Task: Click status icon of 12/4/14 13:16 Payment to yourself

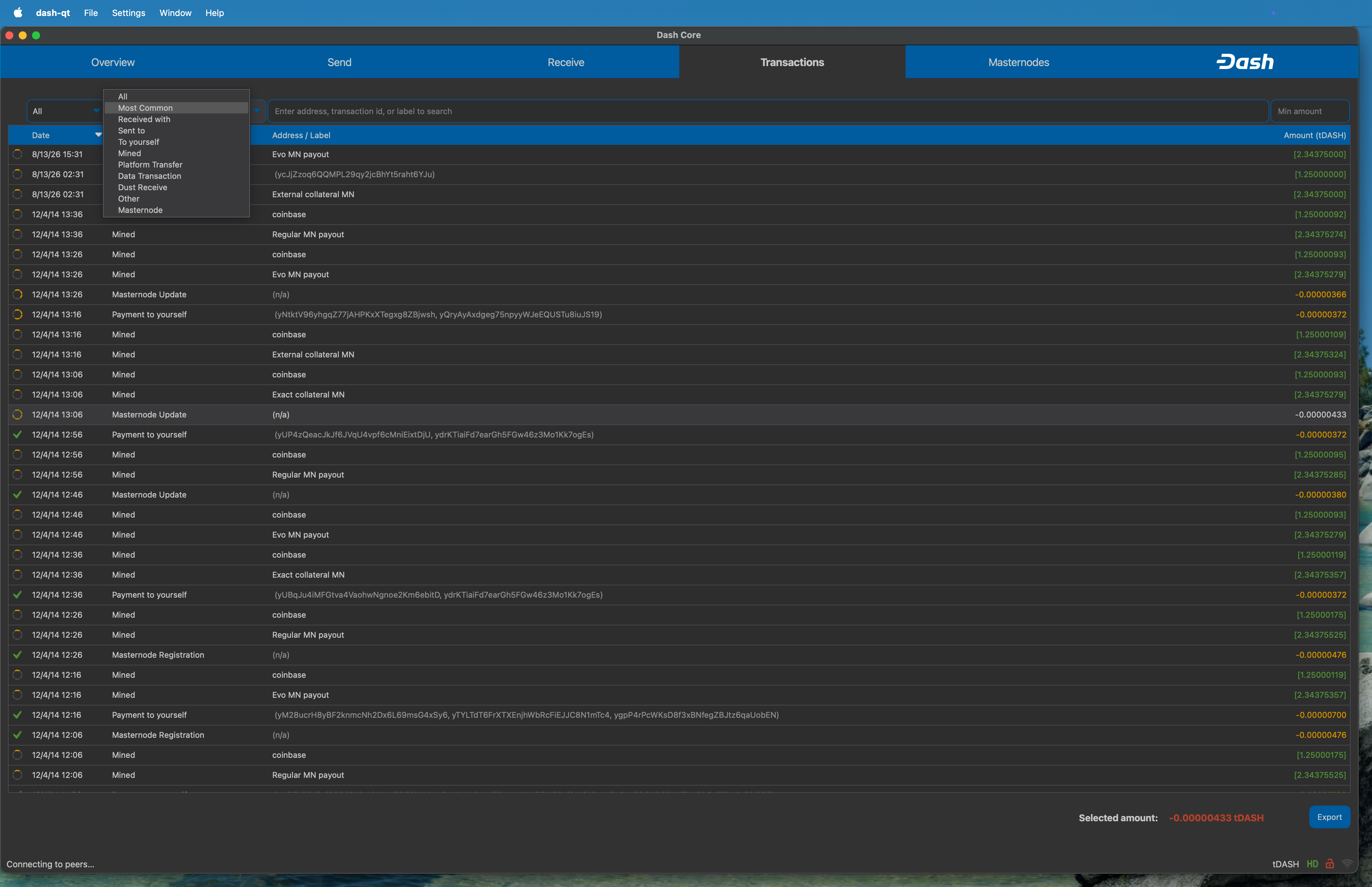Action: [x=18, y=314]
